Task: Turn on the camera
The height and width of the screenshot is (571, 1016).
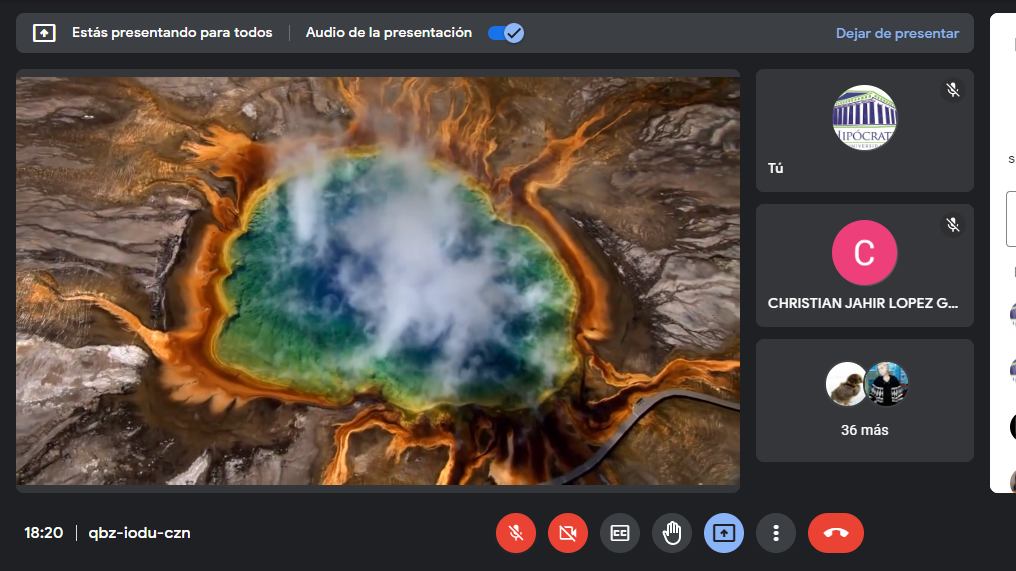Action: (x=568, y=533)
